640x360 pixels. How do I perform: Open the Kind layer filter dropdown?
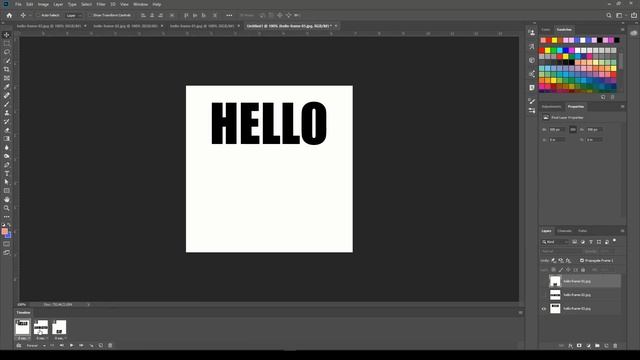tap(555, 242)
